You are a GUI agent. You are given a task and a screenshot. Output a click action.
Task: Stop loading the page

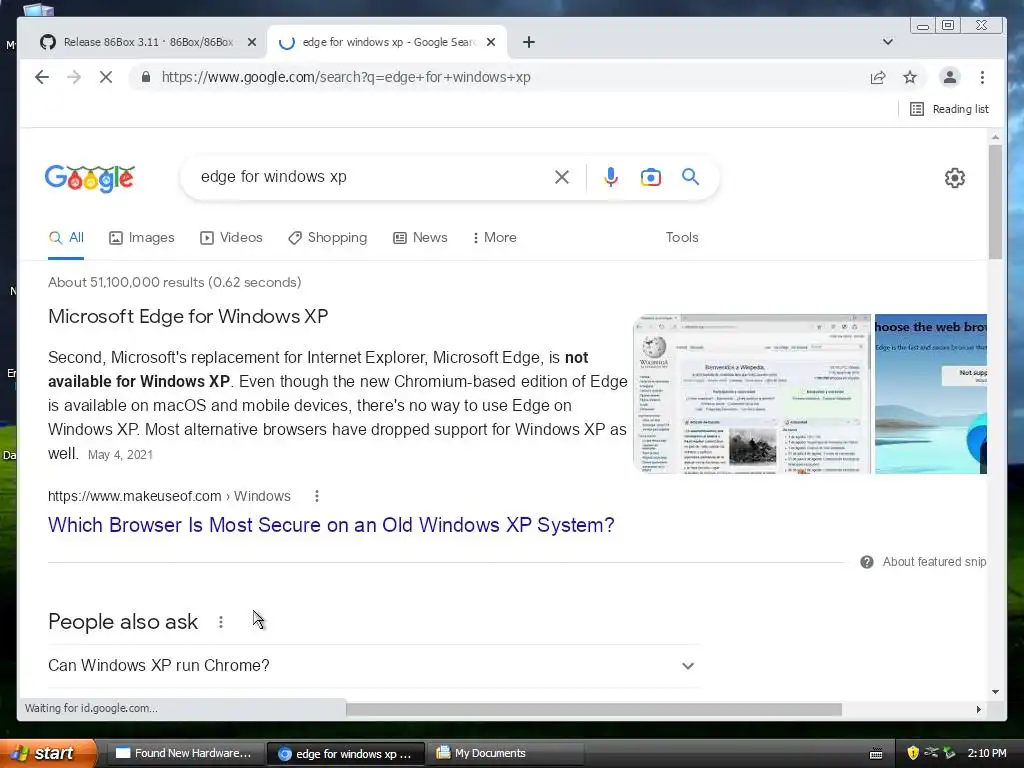click(106, 77)
